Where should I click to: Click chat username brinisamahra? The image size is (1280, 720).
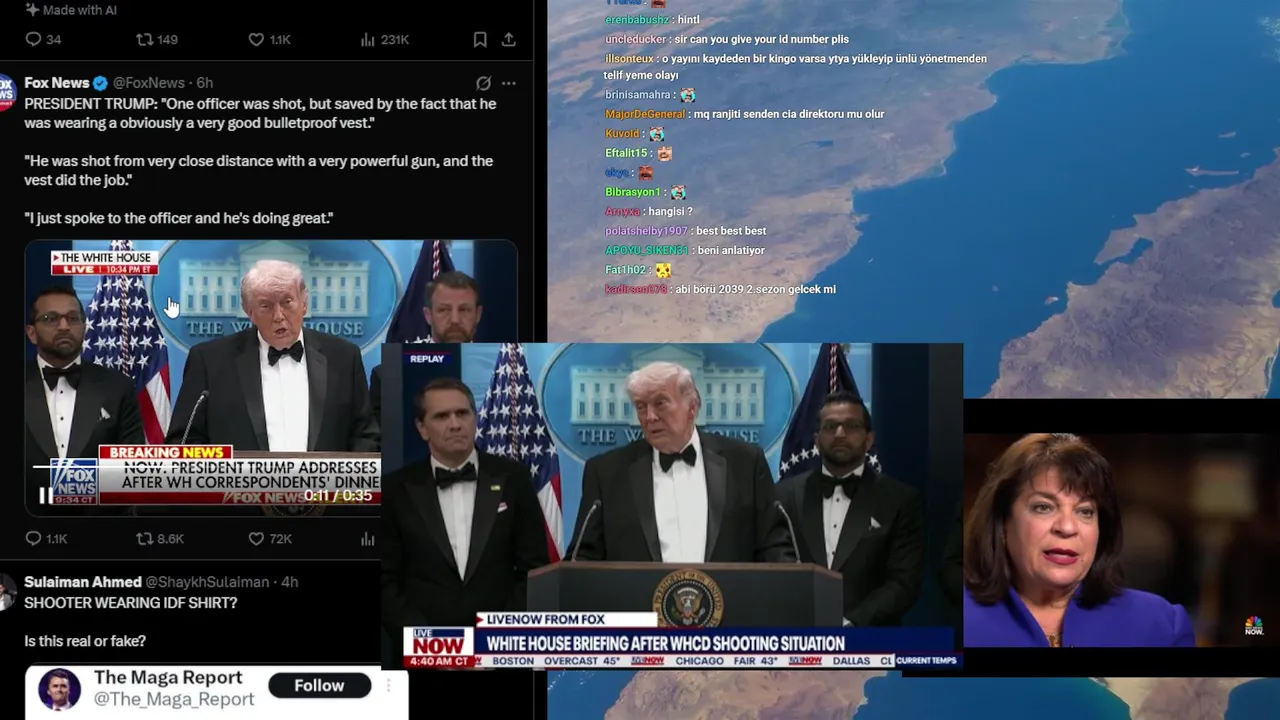tap(638, 95)
